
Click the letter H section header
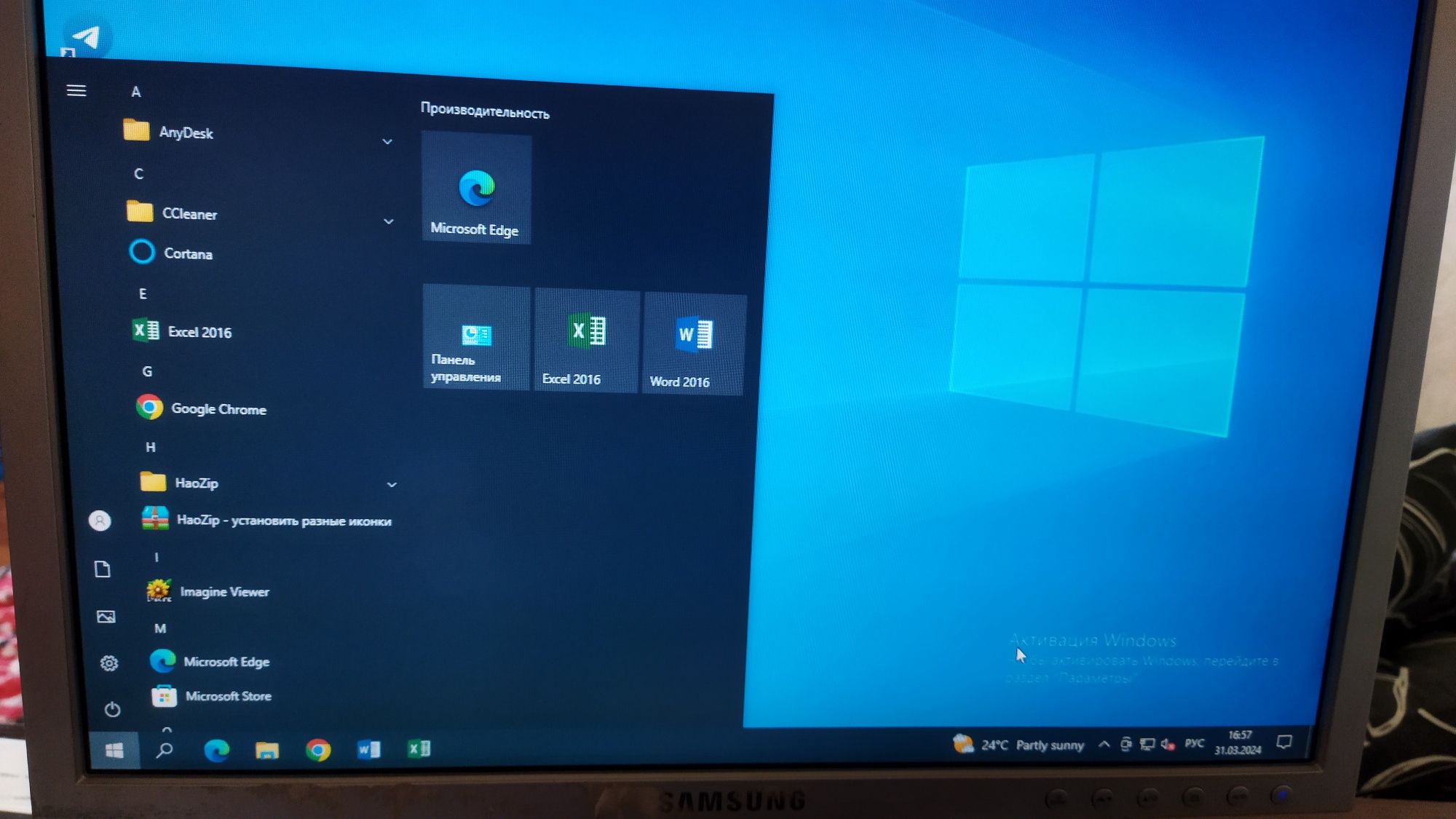click(150, 447)
